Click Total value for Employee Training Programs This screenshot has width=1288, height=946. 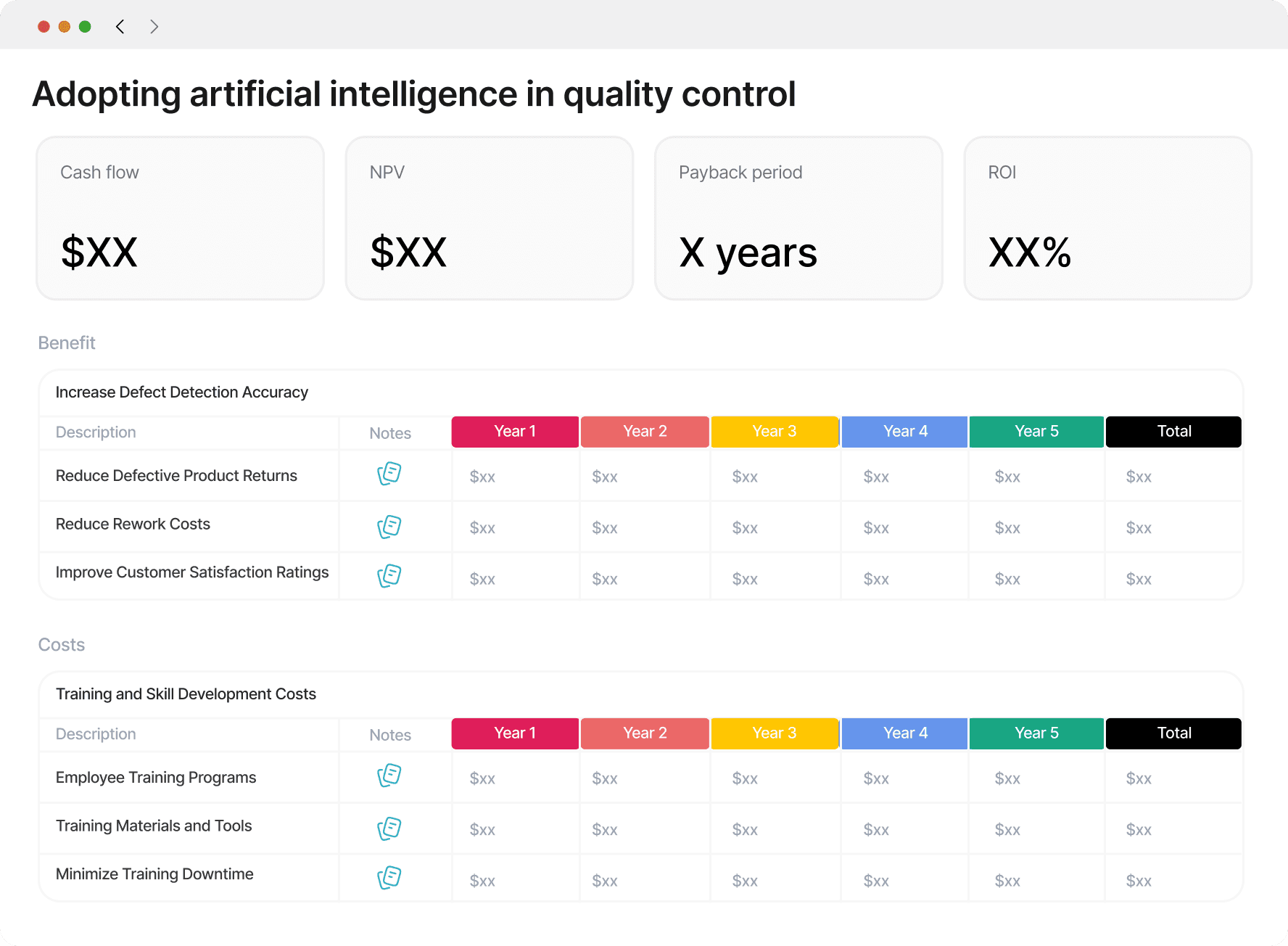(x=1139, y=779)
